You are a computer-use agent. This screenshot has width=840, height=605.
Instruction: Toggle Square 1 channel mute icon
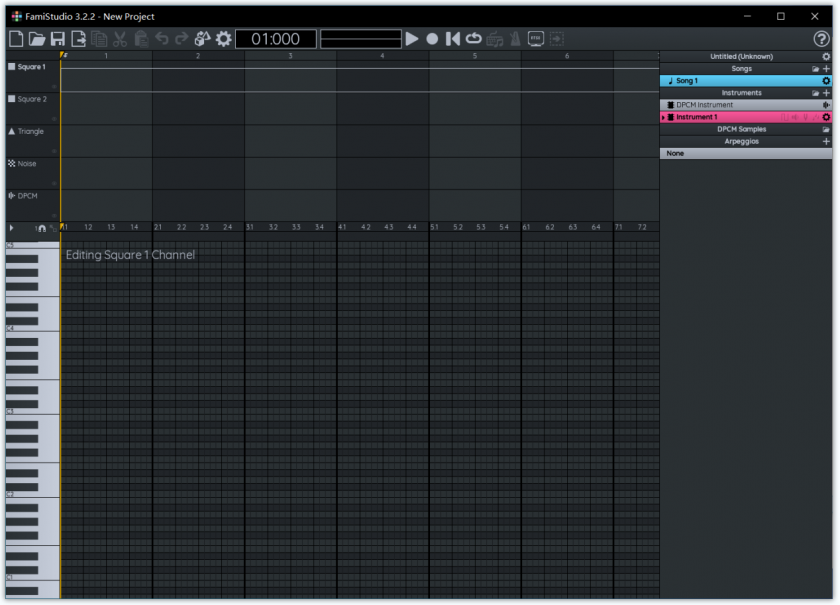pos(11,67)
